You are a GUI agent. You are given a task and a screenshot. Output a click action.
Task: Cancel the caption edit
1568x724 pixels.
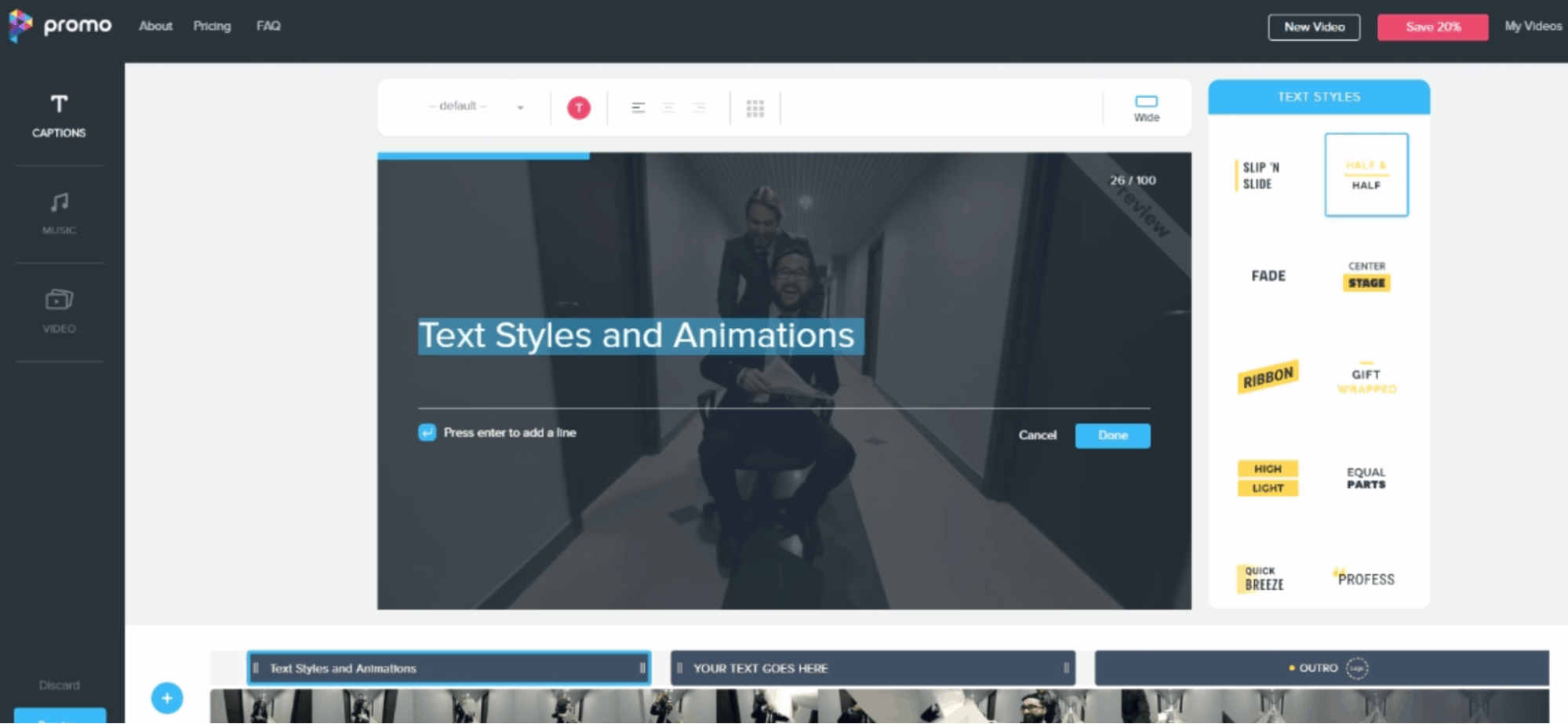click(x=1037, y=435)
